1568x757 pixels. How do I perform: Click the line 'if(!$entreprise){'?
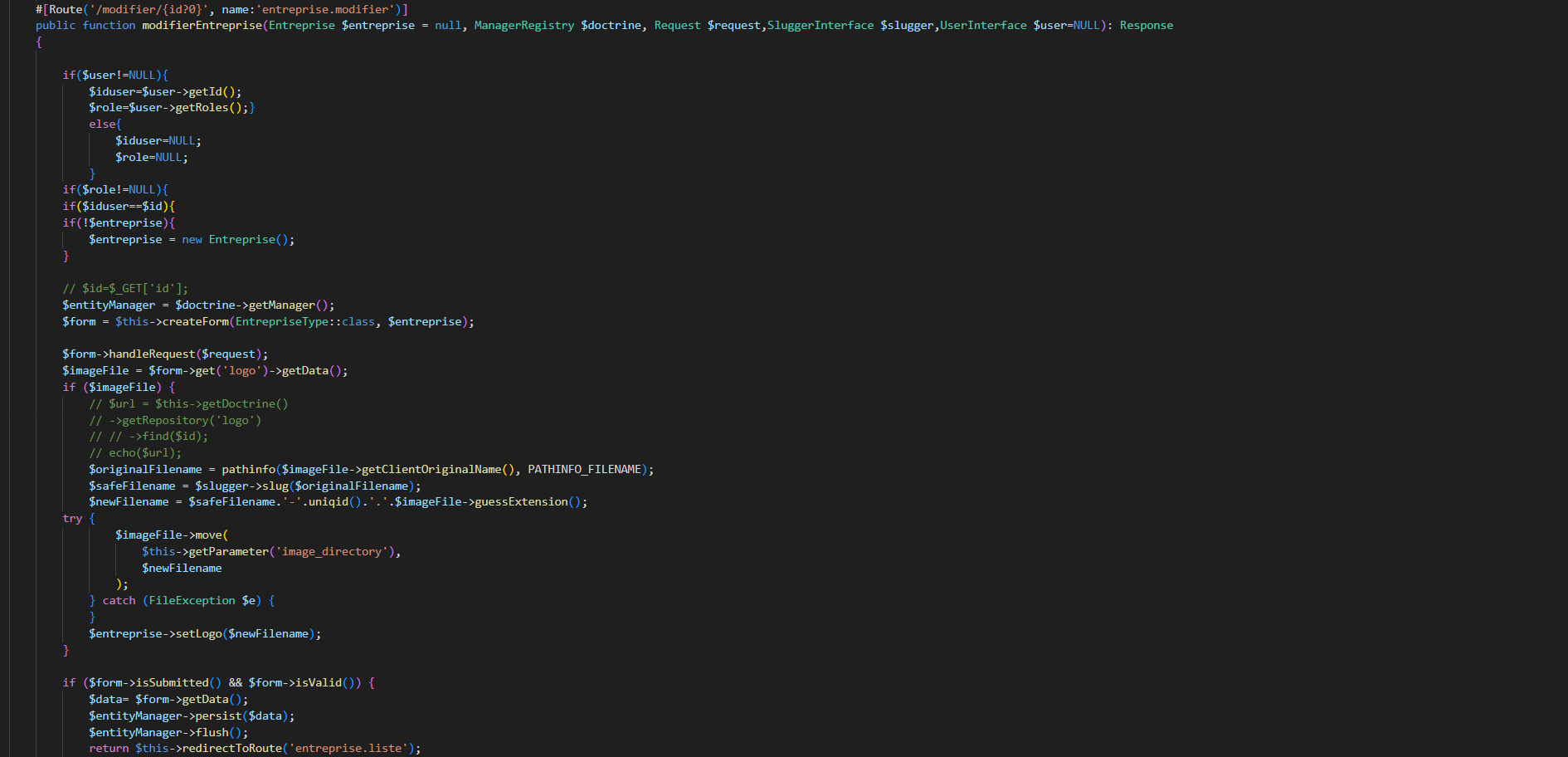119,223
